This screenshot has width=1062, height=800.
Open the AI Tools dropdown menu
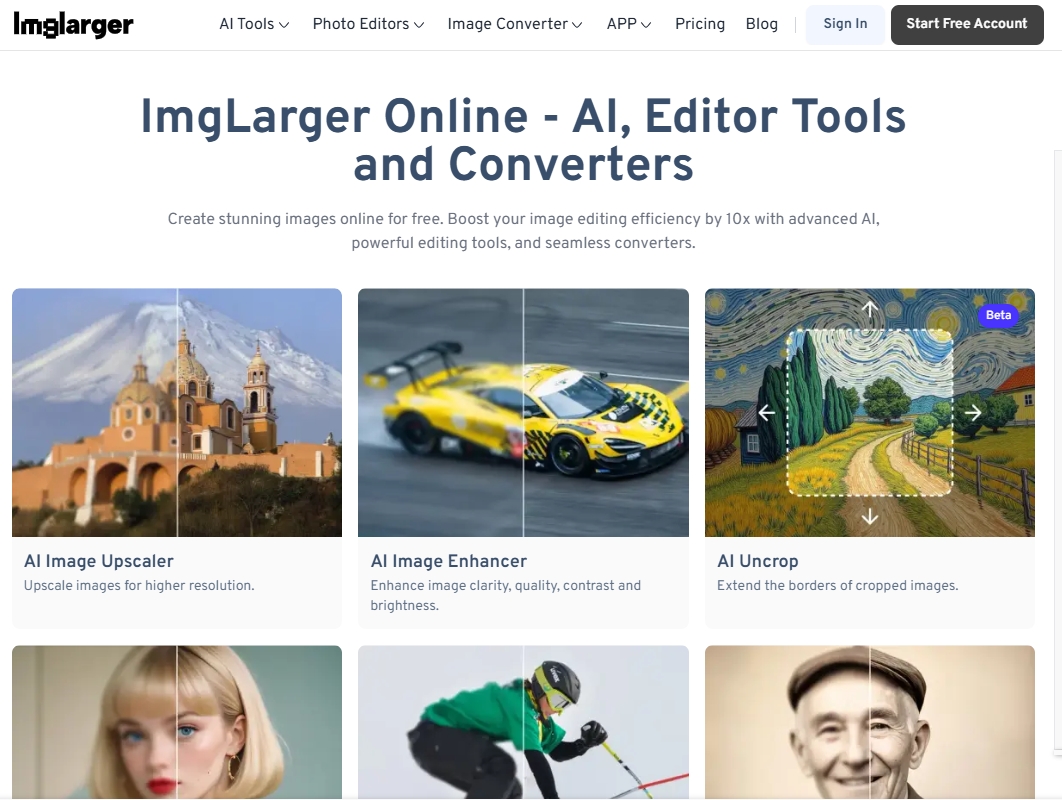254,24
